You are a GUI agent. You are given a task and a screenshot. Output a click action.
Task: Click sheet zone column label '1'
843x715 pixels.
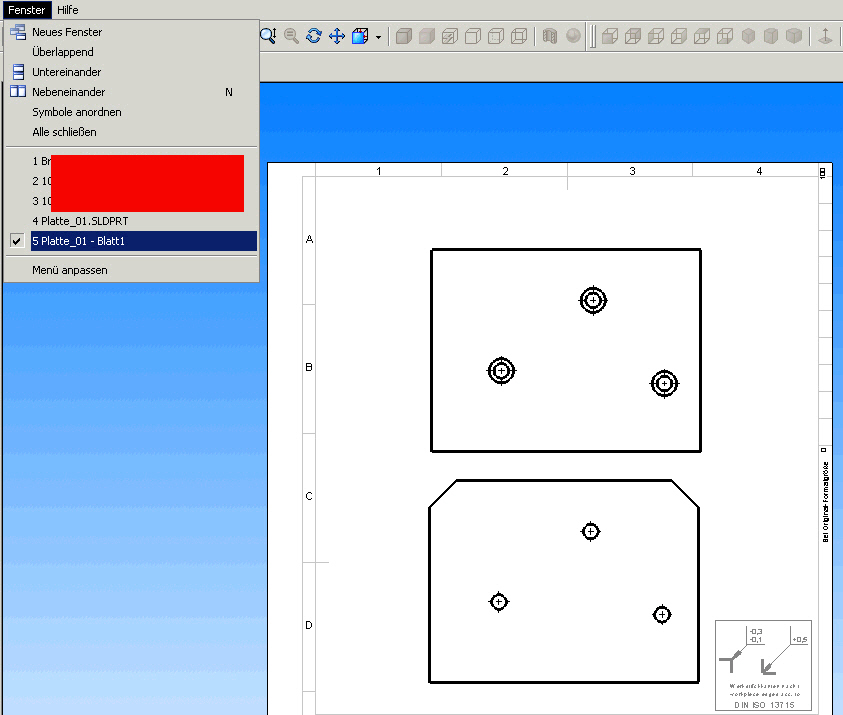379,171
